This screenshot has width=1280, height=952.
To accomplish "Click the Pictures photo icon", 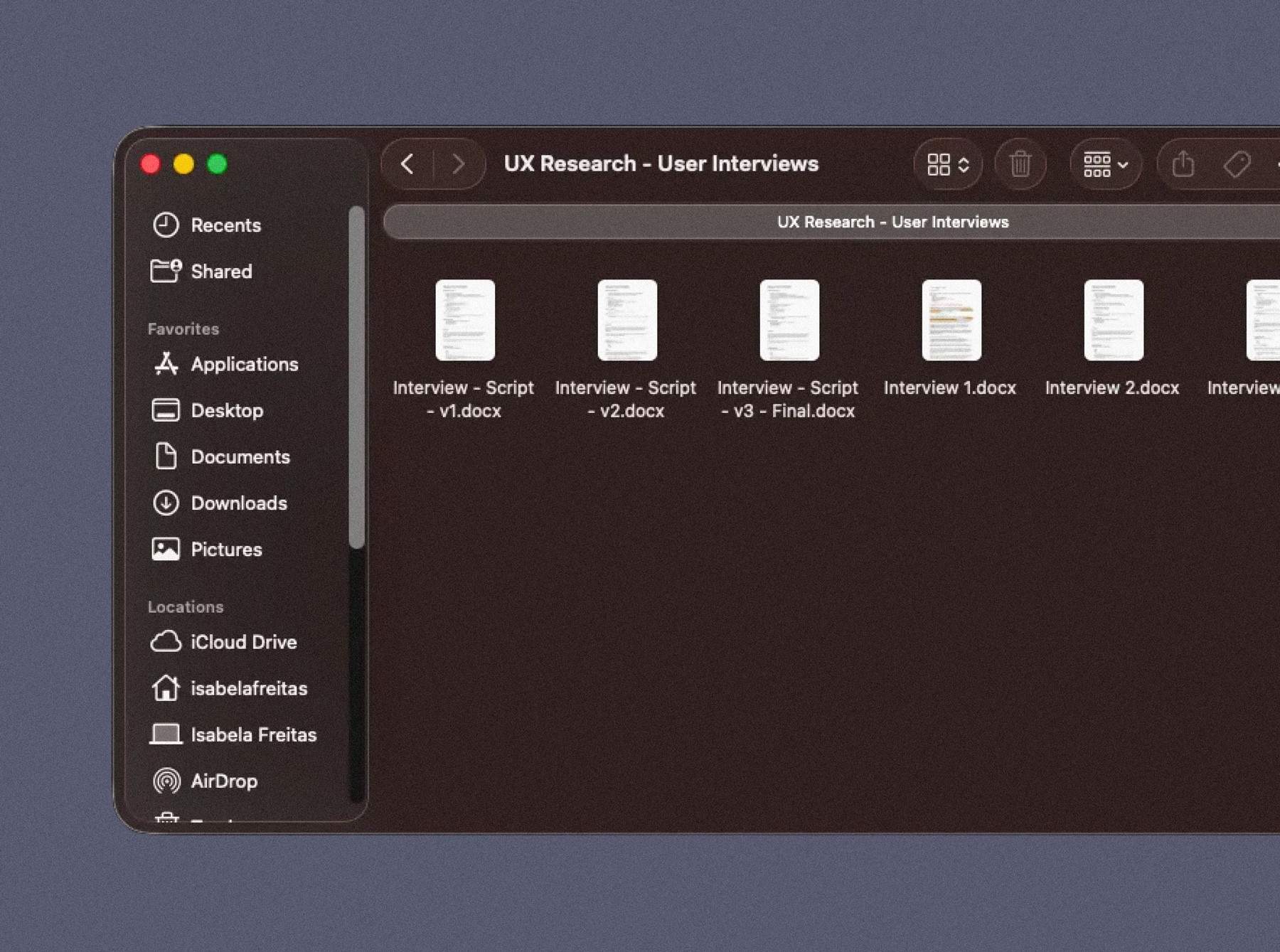I will coord(166,549).
